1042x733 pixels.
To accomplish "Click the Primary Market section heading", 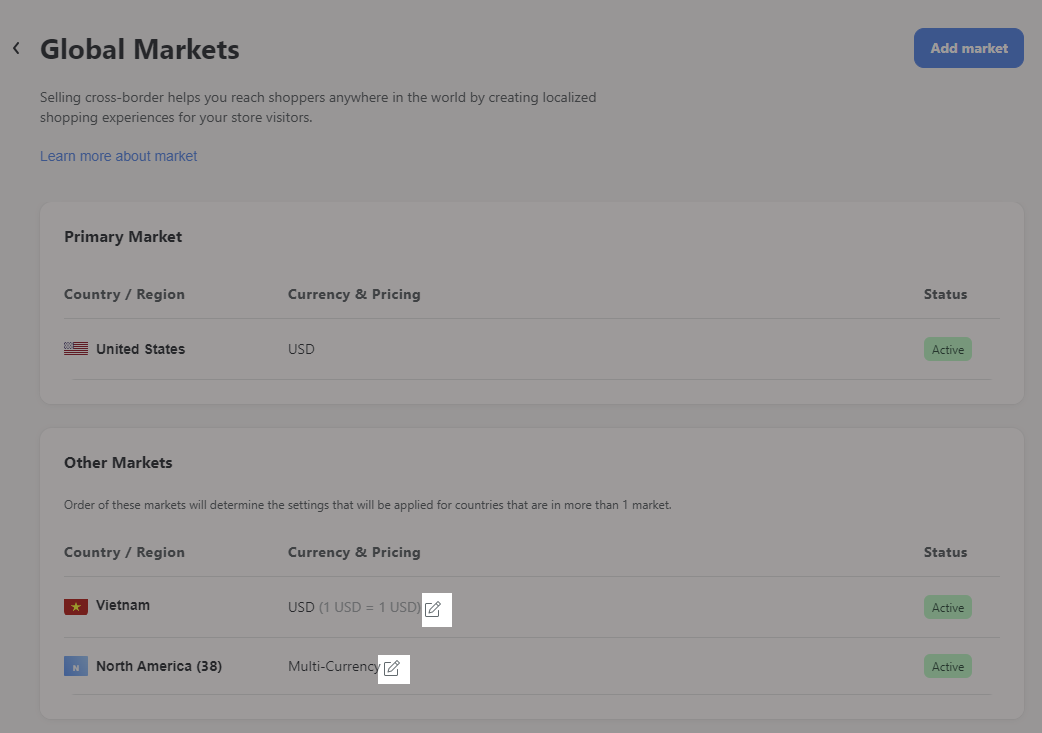I will tap(123, 237).
